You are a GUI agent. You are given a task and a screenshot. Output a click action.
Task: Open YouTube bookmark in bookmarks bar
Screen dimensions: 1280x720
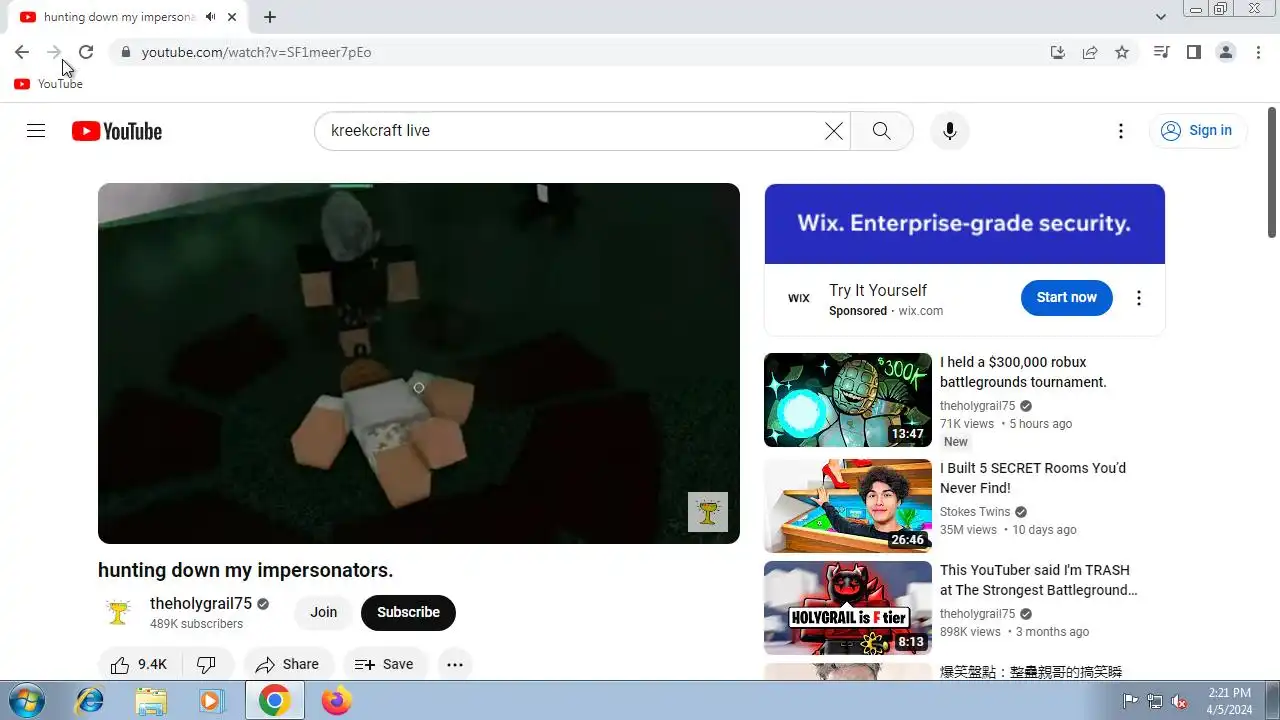49,84
